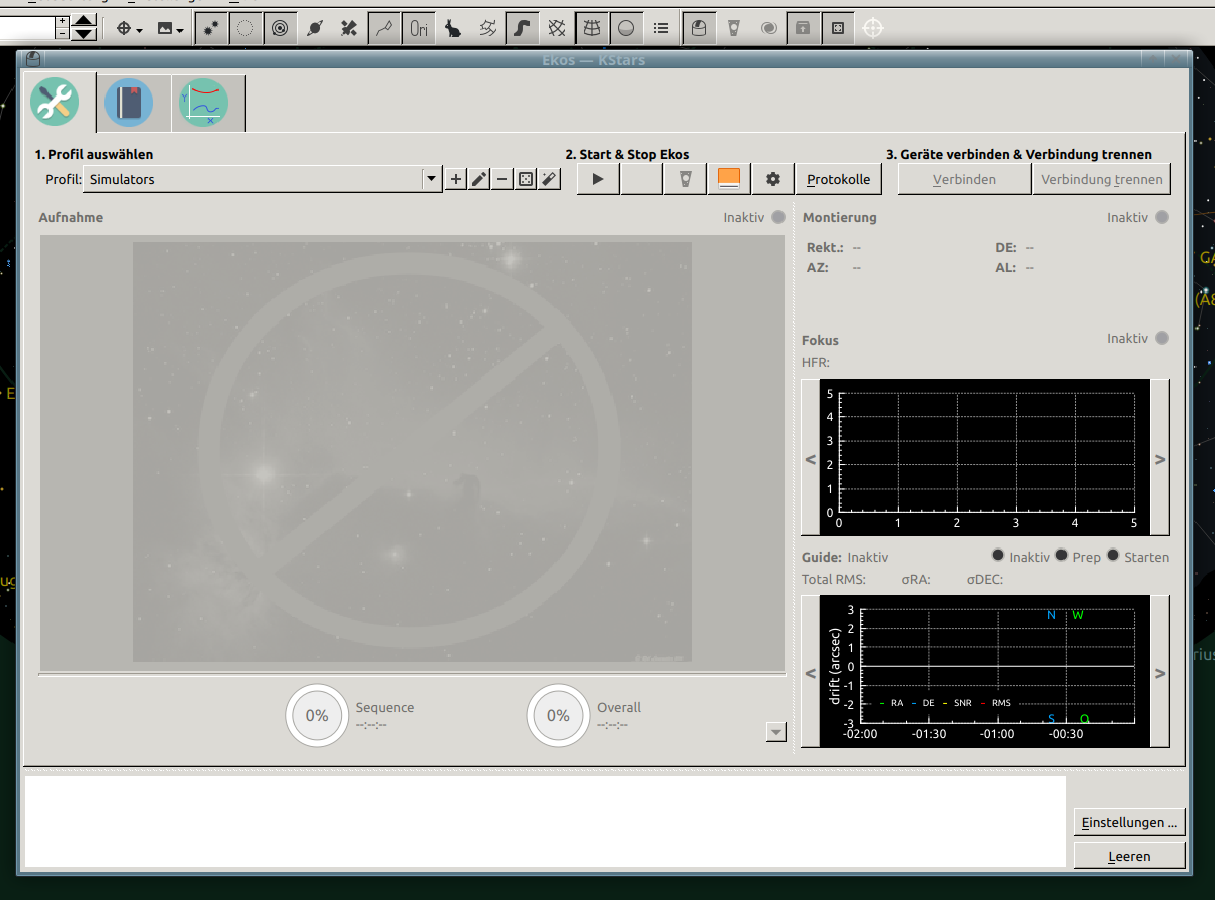
Task: Click left arrow beside the guide drift graph
Action: [x=811, y=672]
